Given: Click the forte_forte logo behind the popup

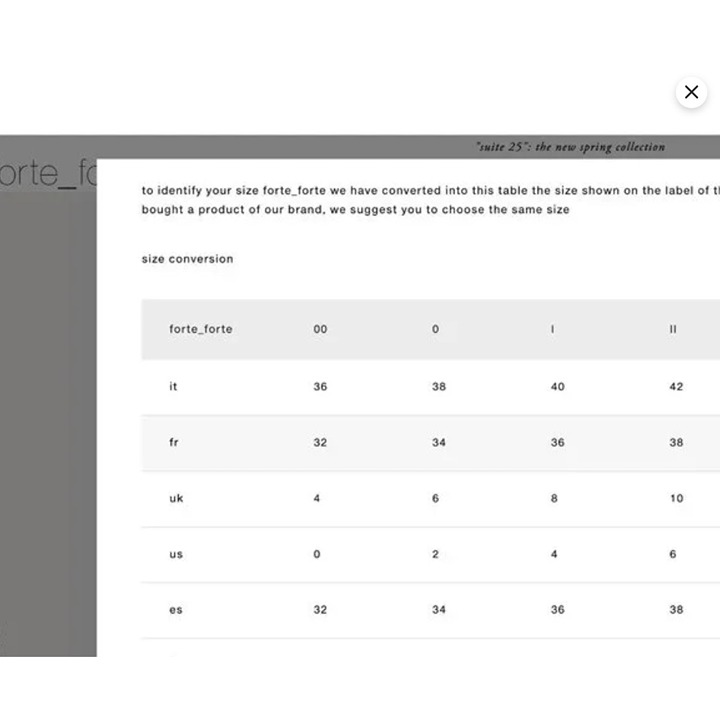Looking at the screenshot, I should [x=48, y=174].
